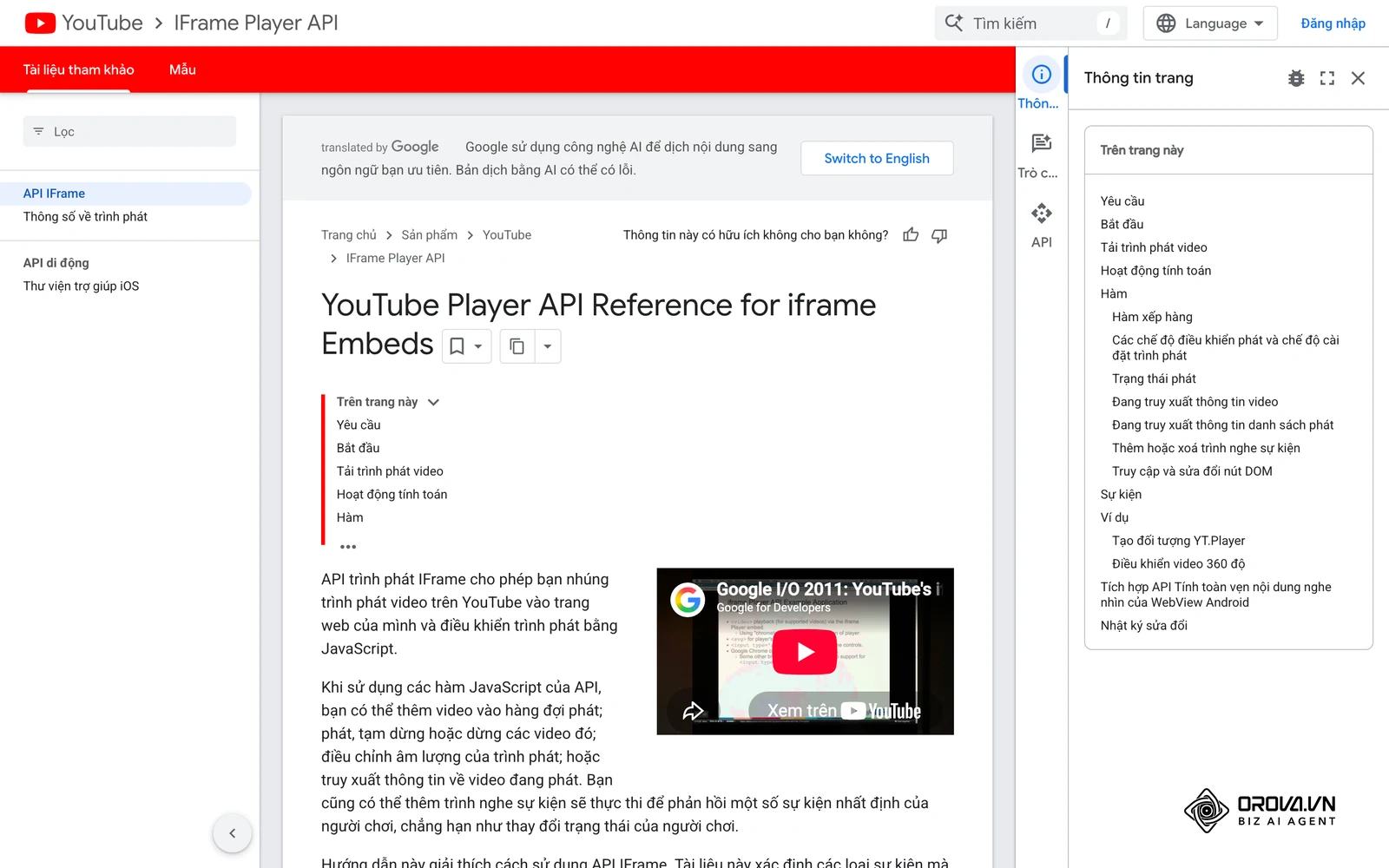This screenshot has height=868, width=1389.
Task: Click the thumbs down not helpful icon
Action: pyautogui.click(x=939, y=235)
